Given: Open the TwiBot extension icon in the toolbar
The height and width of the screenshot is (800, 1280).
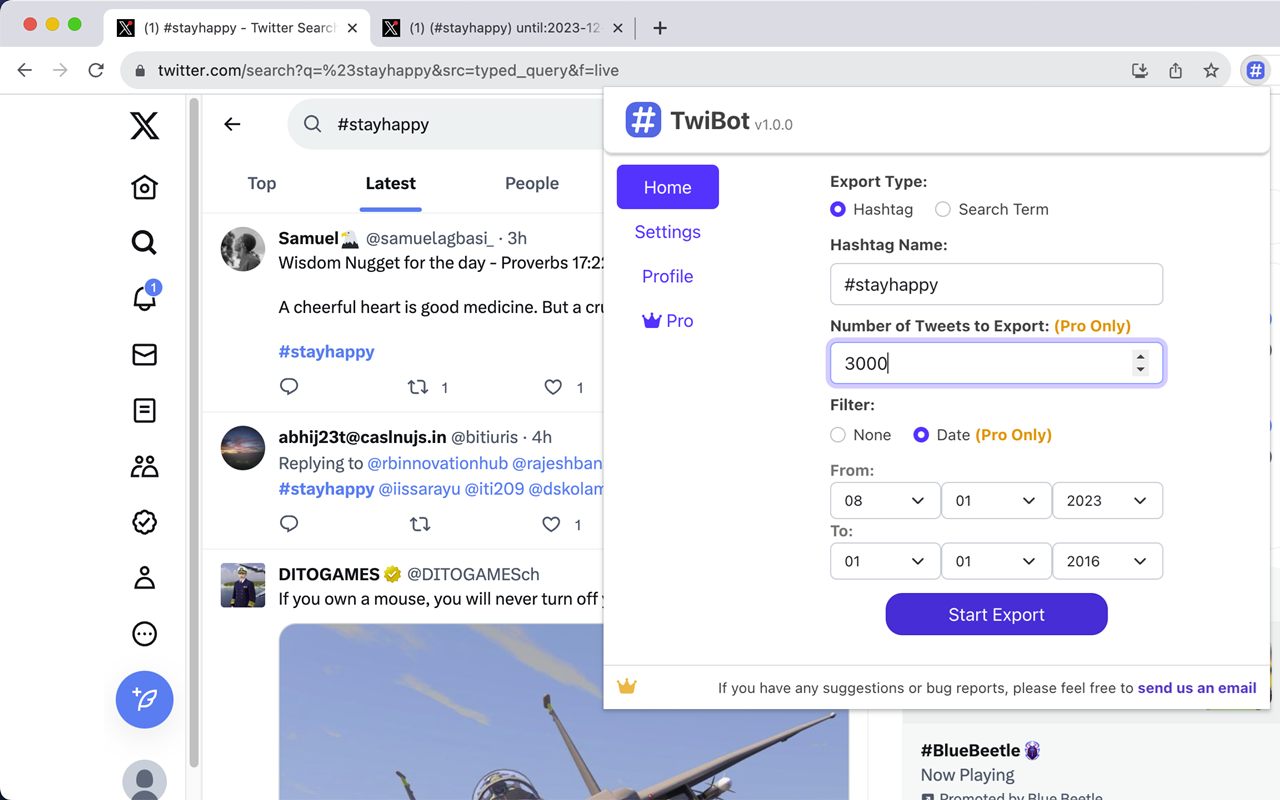Looking at the screenshot, I should 1255,70.
